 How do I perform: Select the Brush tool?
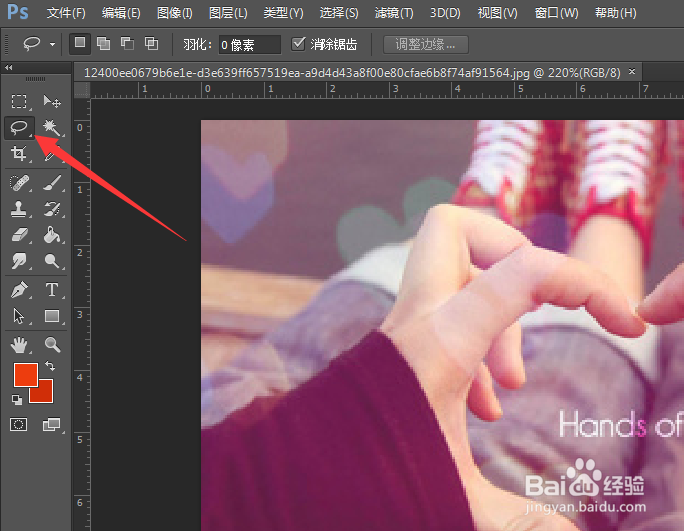click(52, 182)
